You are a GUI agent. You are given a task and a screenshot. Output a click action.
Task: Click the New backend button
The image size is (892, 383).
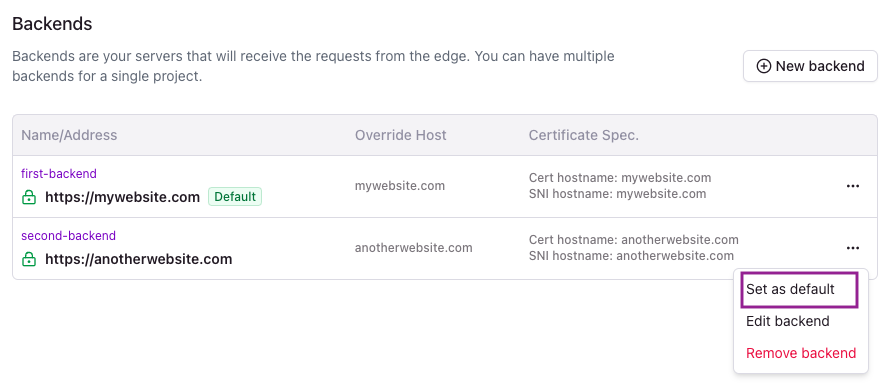(x=810, y=66)
